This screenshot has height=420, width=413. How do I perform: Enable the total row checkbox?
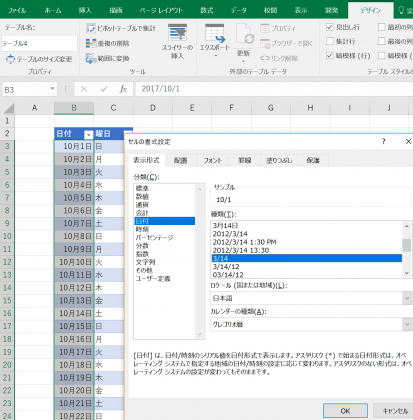tap(329, 41)
